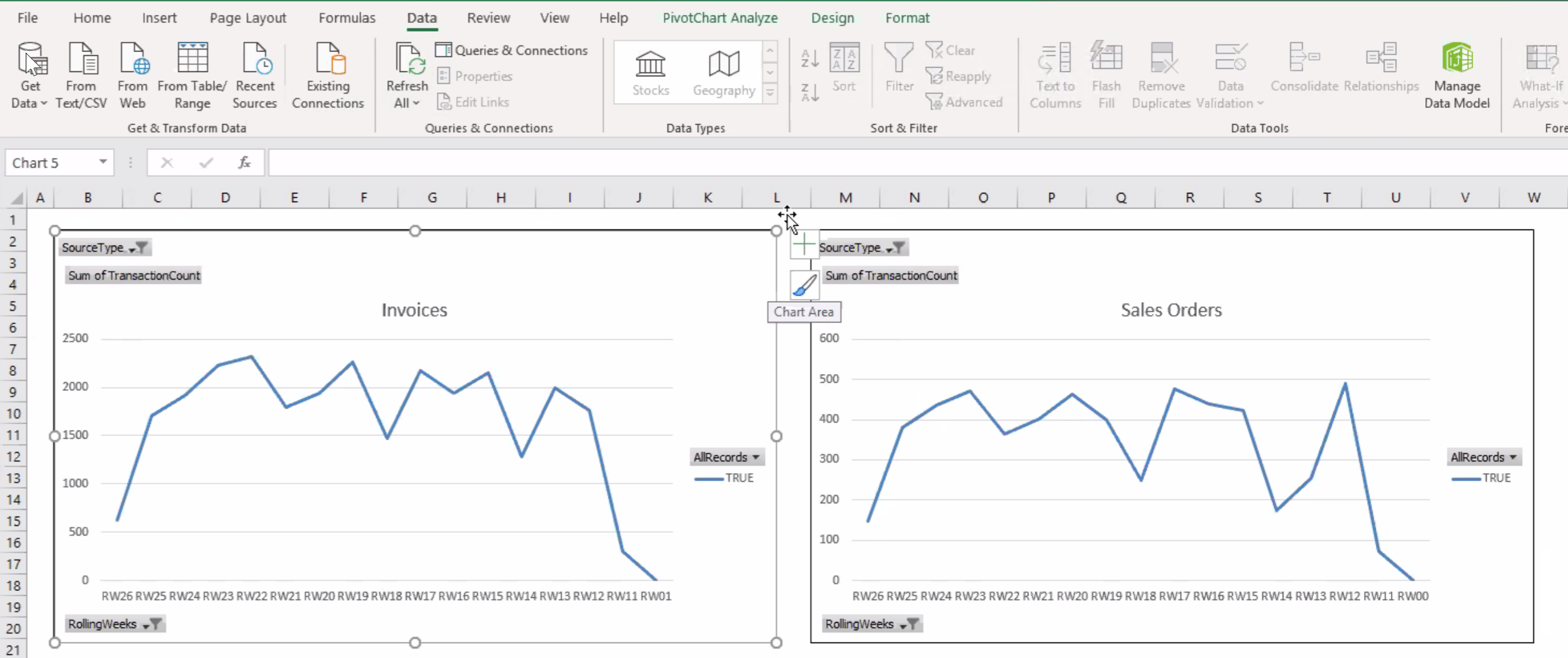
Task: Expand the Data Types gallery
Action: (x=770, y=94)
